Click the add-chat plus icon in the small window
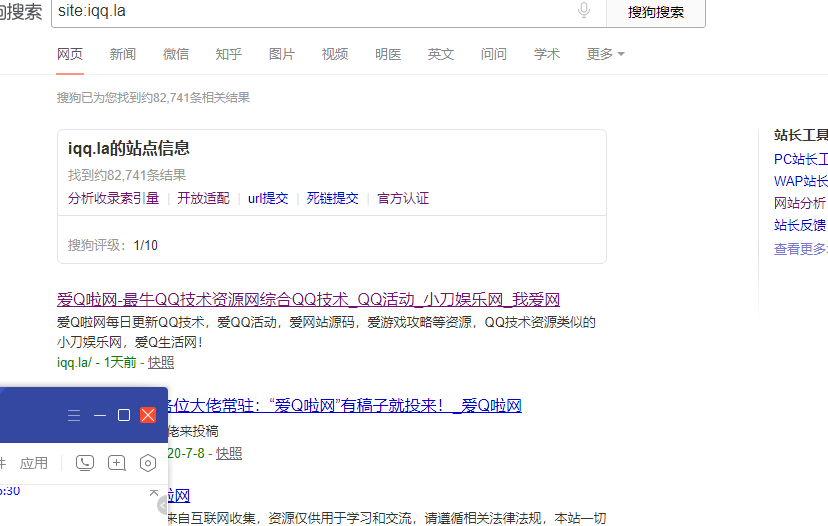The width and height of the screenshot is (828, 526). point(117,463)
